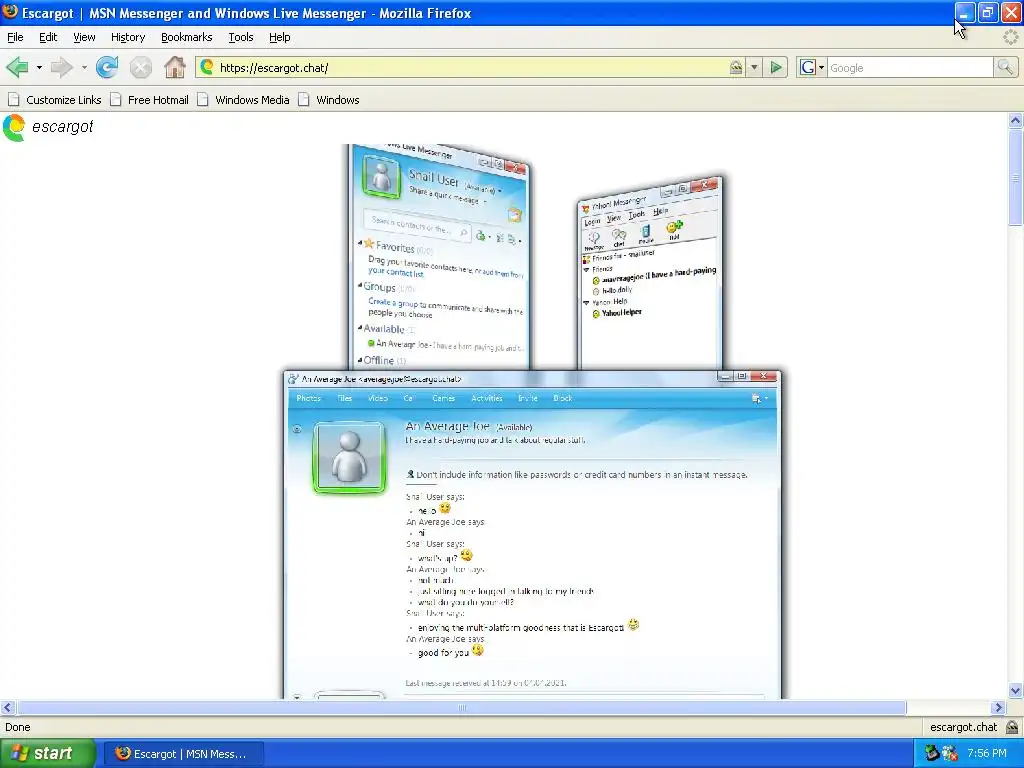1024x768 pixels.
Task: Click the escargot.chat domain text in status bar
Action: tap(963, 727)
